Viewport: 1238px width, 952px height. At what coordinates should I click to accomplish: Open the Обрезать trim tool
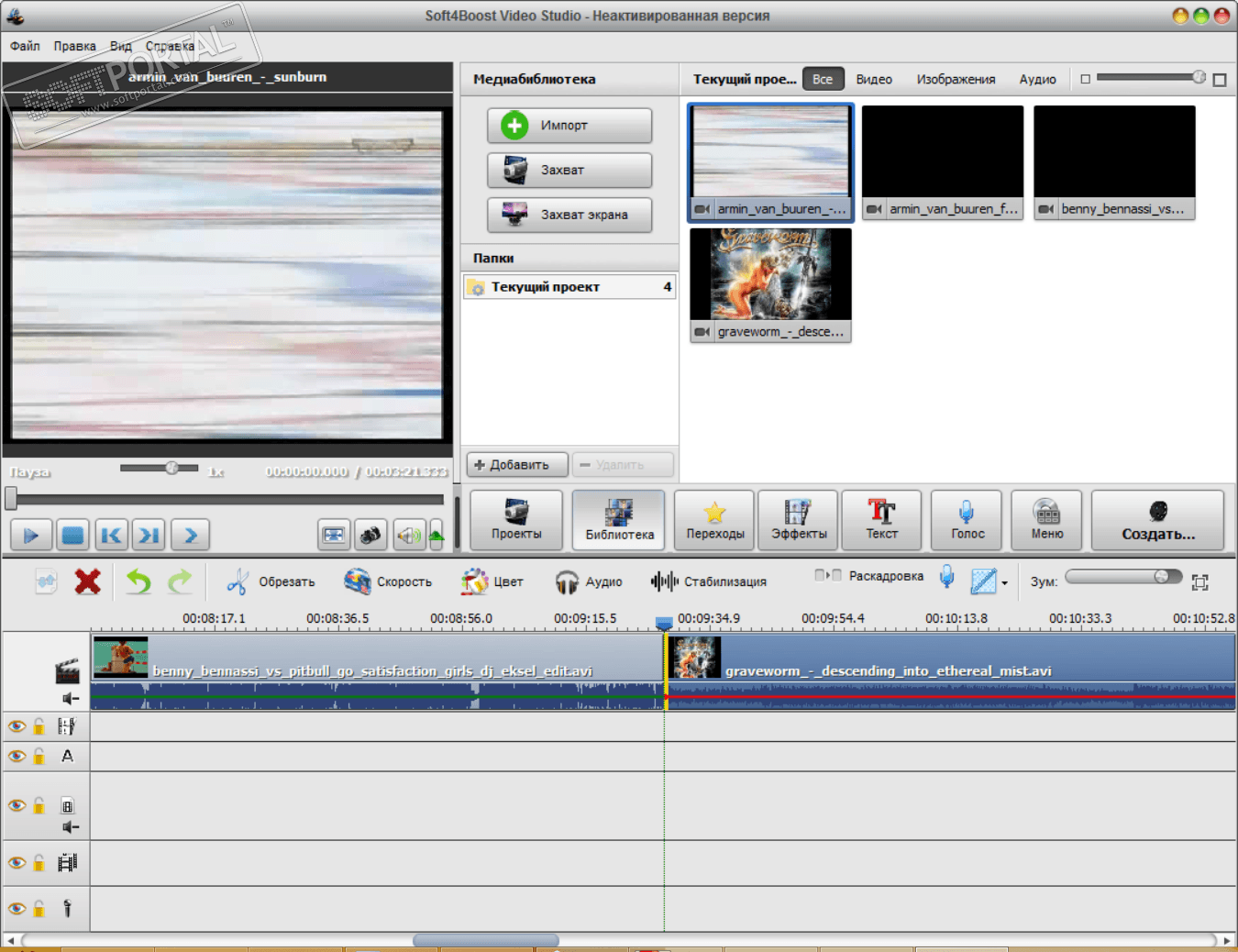(271, 581)
